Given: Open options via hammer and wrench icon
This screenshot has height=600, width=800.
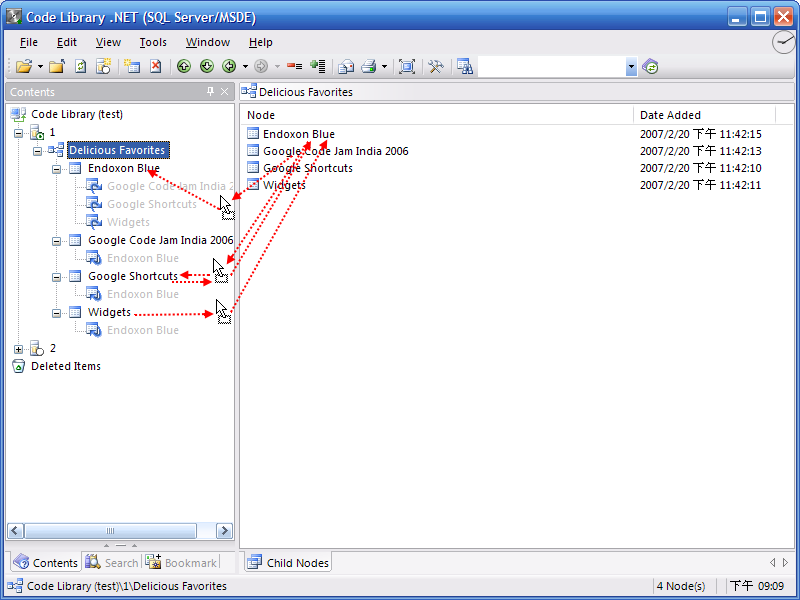Looking at the screenshot, I should point(436,66).
